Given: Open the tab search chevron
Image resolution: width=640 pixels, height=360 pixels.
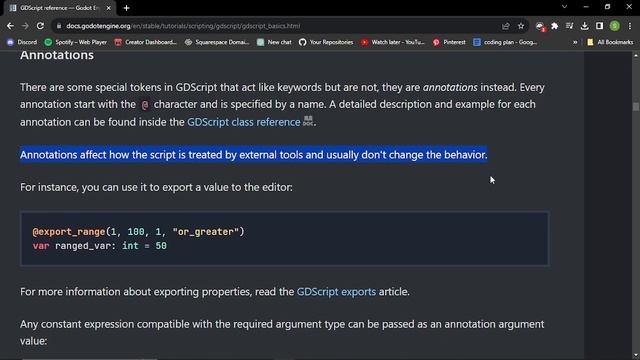Looking at the screenshot, I should 564,7.
